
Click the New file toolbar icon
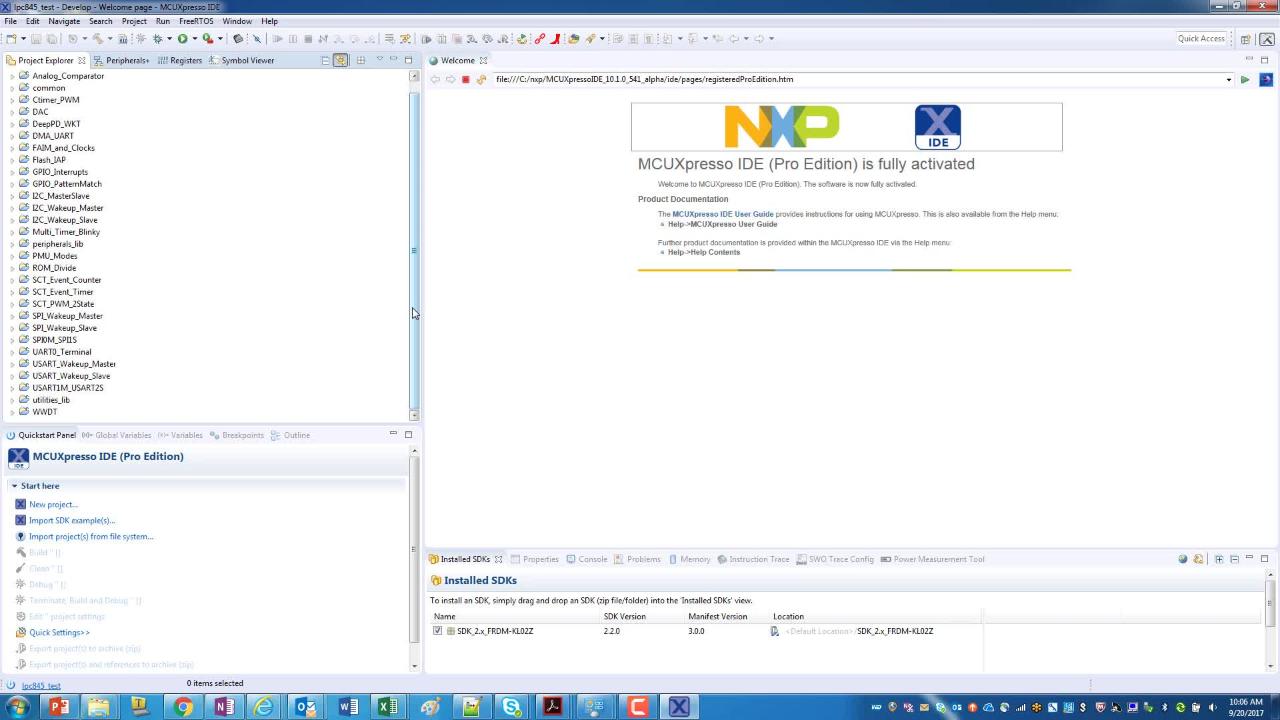(11, 39)
